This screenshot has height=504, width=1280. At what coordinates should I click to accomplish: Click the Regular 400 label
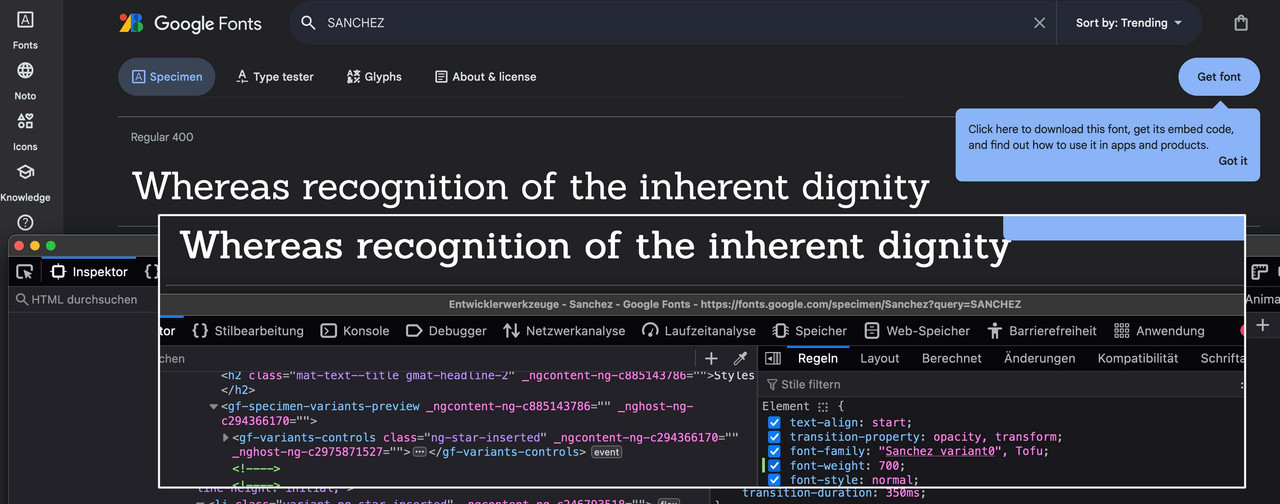coord(162,137)
